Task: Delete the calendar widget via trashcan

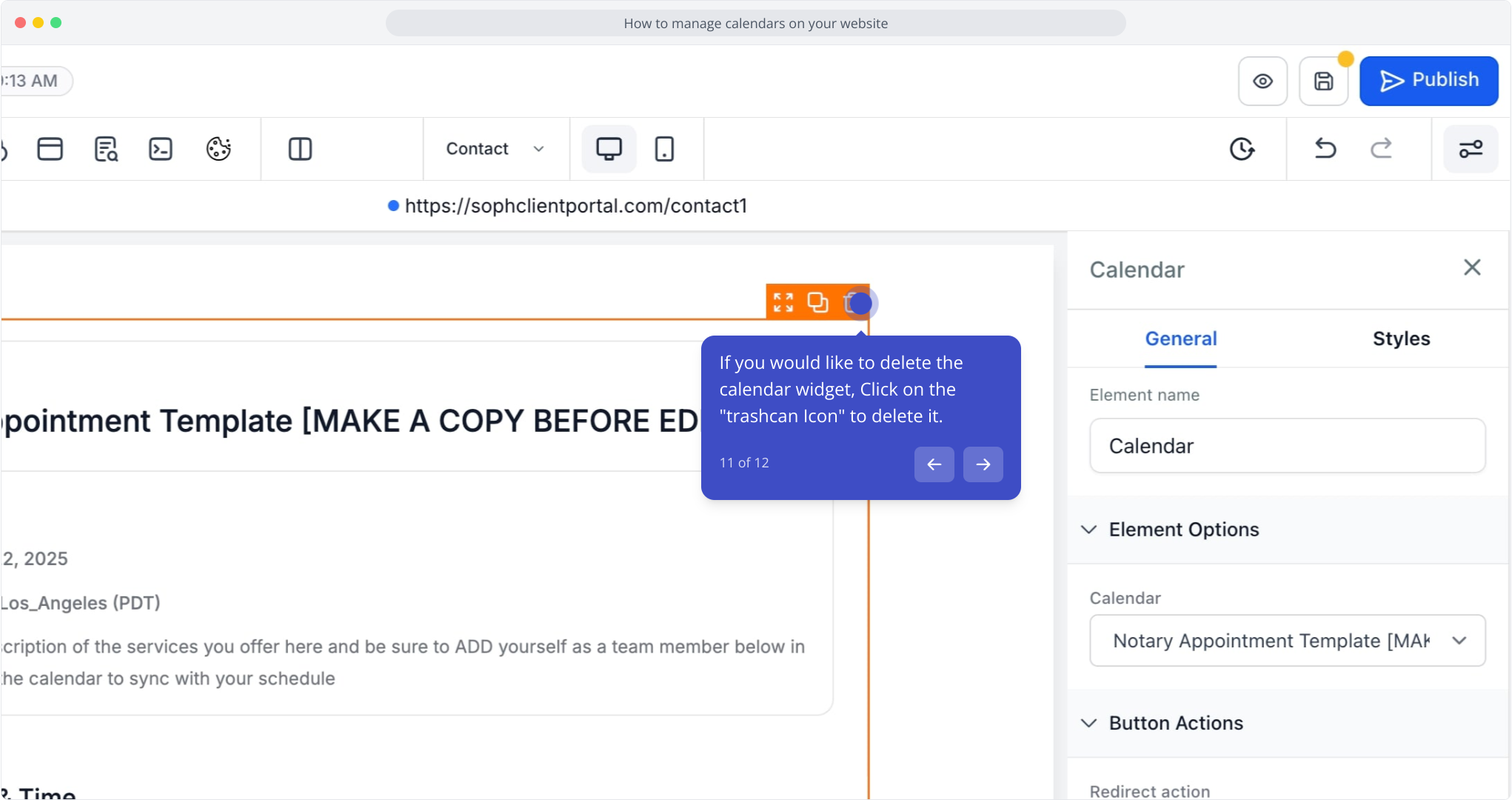Action: pyautogui.click(x=854, y=303)
